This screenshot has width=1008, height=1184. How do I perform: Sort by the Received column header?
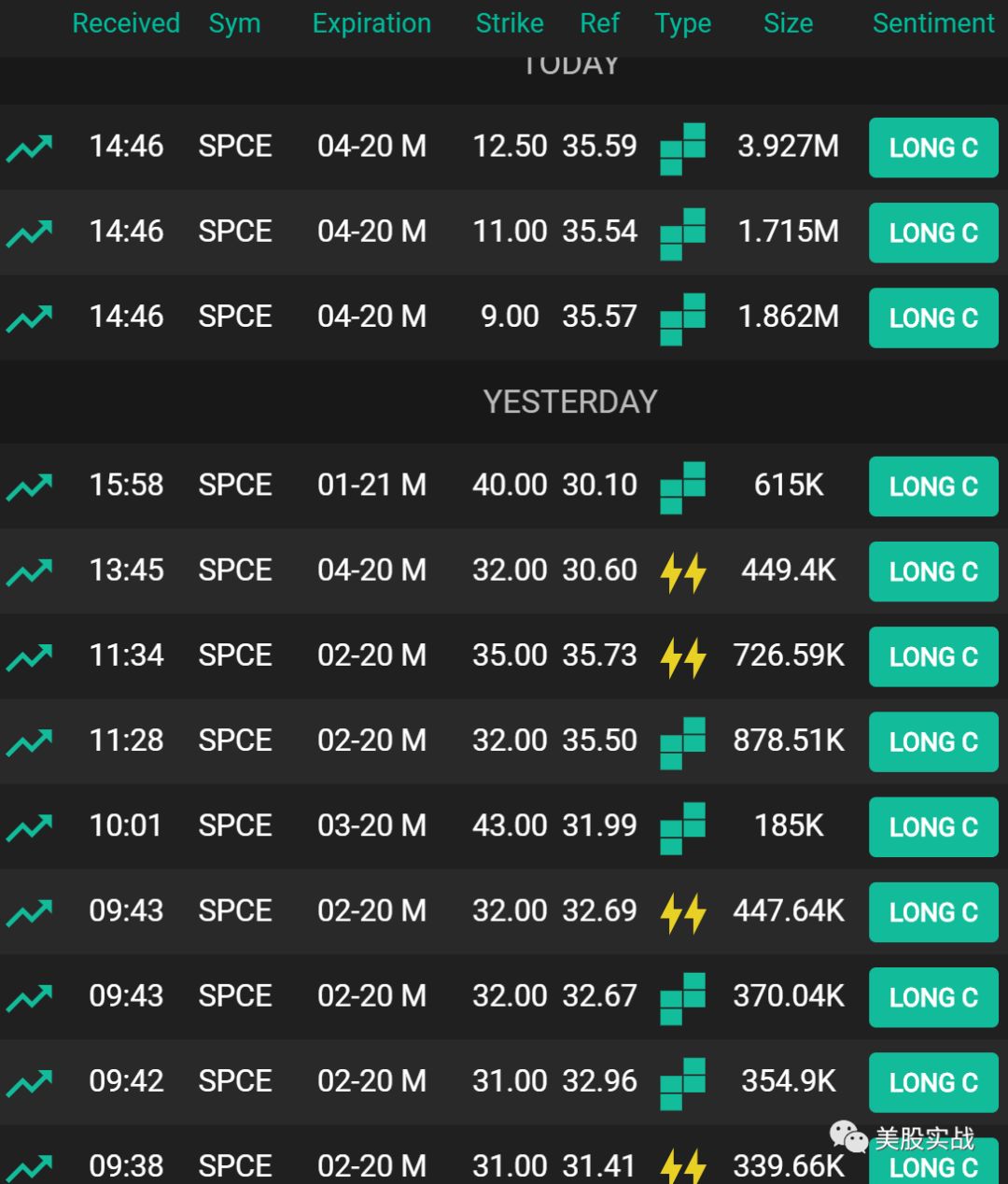point(126,23)
